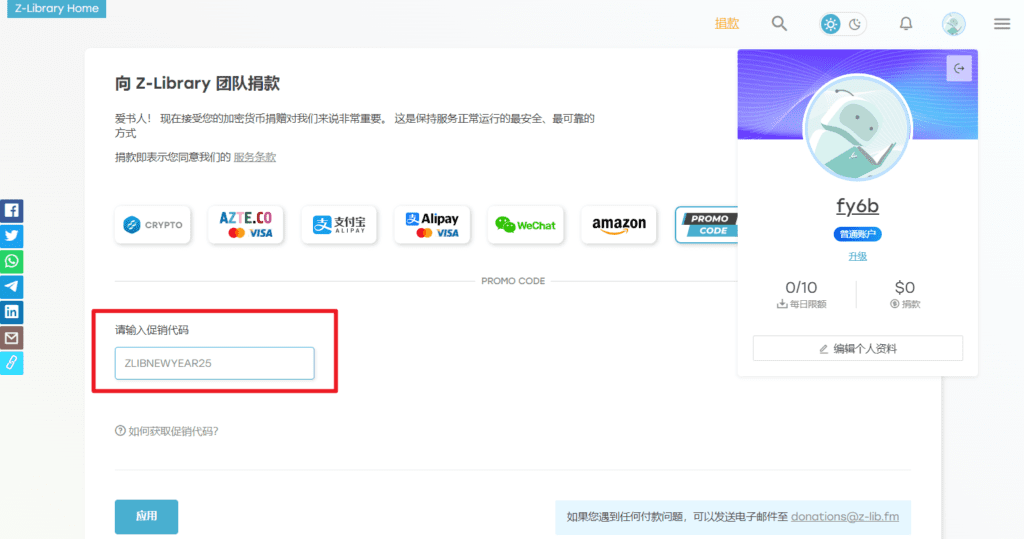Select the Alipay Mastercard Visa option
Screen dimensions: 1024x539
coord(432,225)
